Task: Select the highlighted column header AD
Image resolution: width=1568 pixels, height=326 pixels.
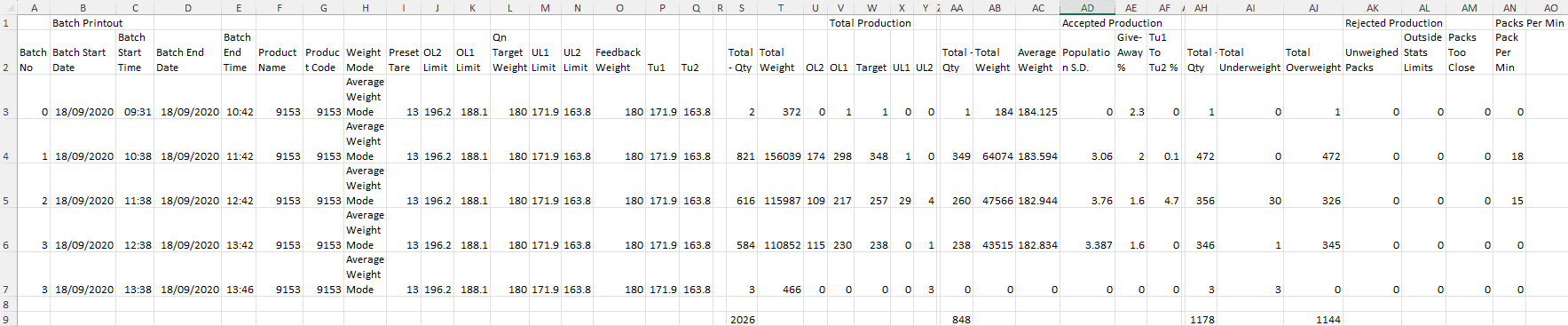Action: click(x=1087, y=7)
